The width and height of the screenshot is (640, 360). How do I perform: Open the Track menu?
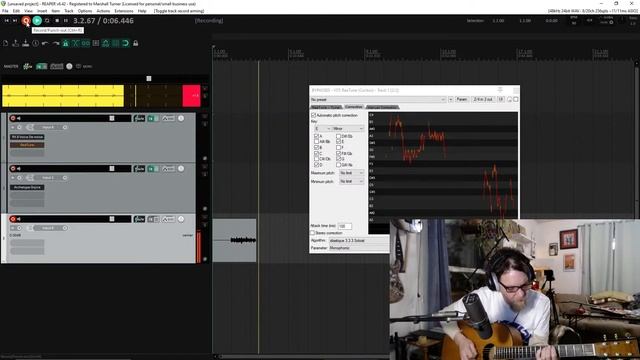[x=69, y=11]
